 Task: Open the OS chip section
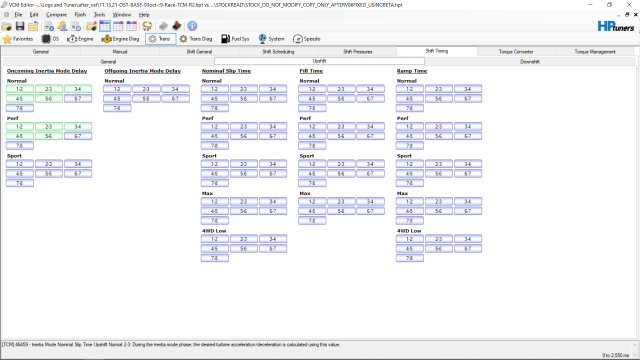(50, 39)
